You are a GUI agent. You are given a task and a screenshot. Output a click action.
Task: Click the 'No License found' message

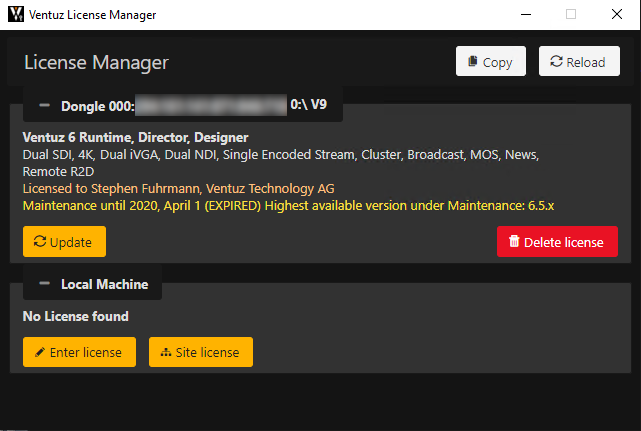(x=76, y=317)
